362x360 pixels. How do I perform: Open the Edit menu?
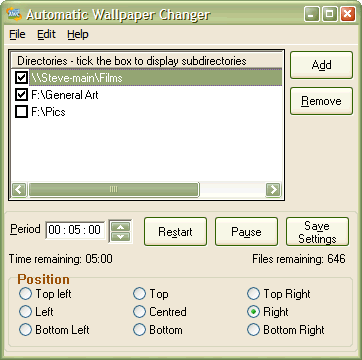pos(46,34)
